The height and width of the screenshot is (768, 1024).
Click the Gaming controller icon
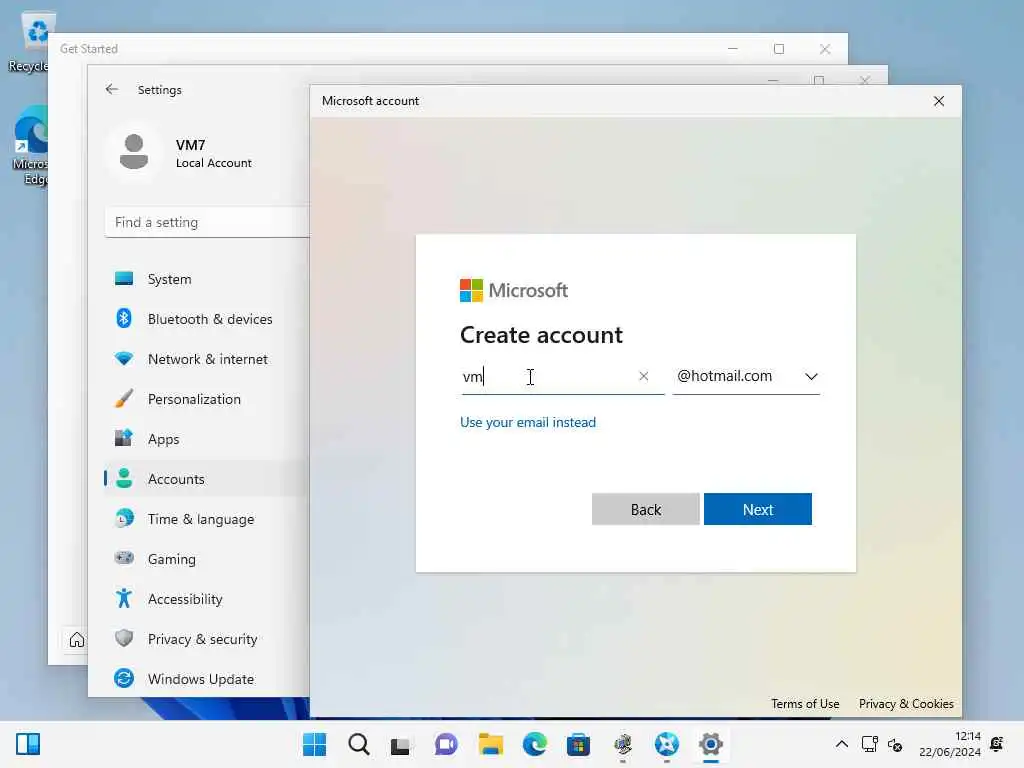click(123, 558)
